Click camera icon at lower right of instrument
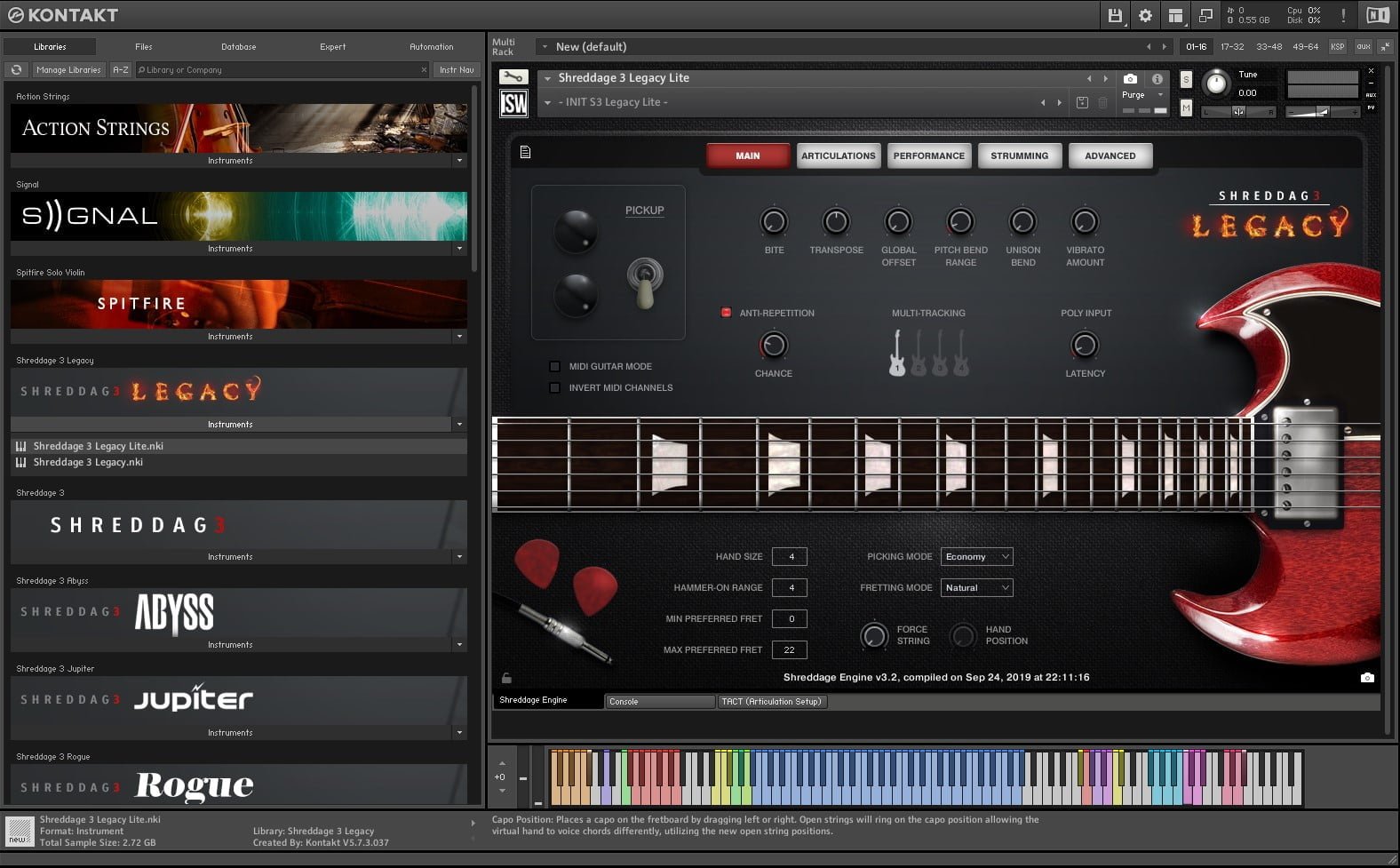 click(x=1367, y=677)
